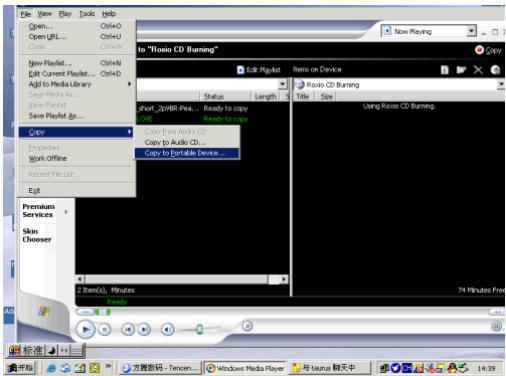Expand Add to Media Library submenu arrow
The image size is (506, 376).
click(x=129, y=84)
